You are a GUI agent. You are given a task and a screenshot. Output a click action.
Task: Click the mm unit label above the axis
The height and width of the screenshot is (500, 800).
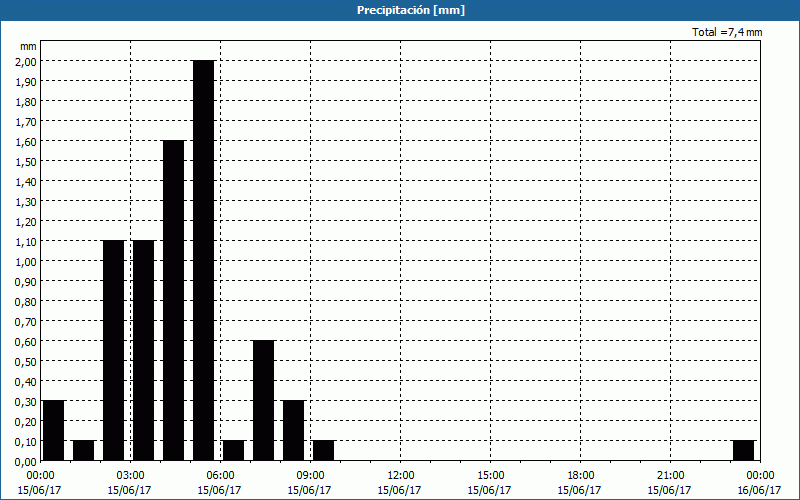pyautogui.click(x=28, y=46)
